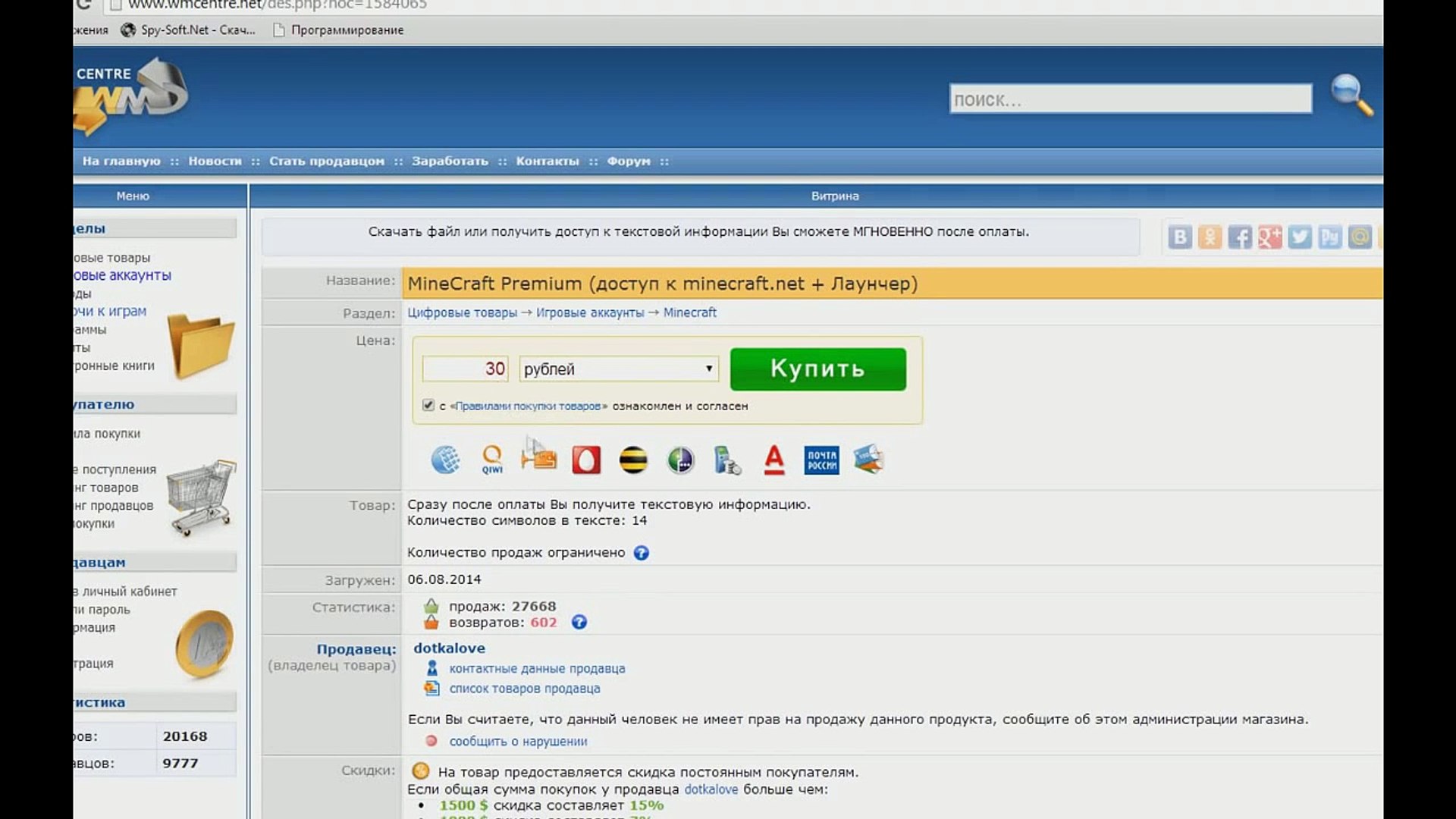Uncheck the purchase rules agreement checkbox

point(428,405)
